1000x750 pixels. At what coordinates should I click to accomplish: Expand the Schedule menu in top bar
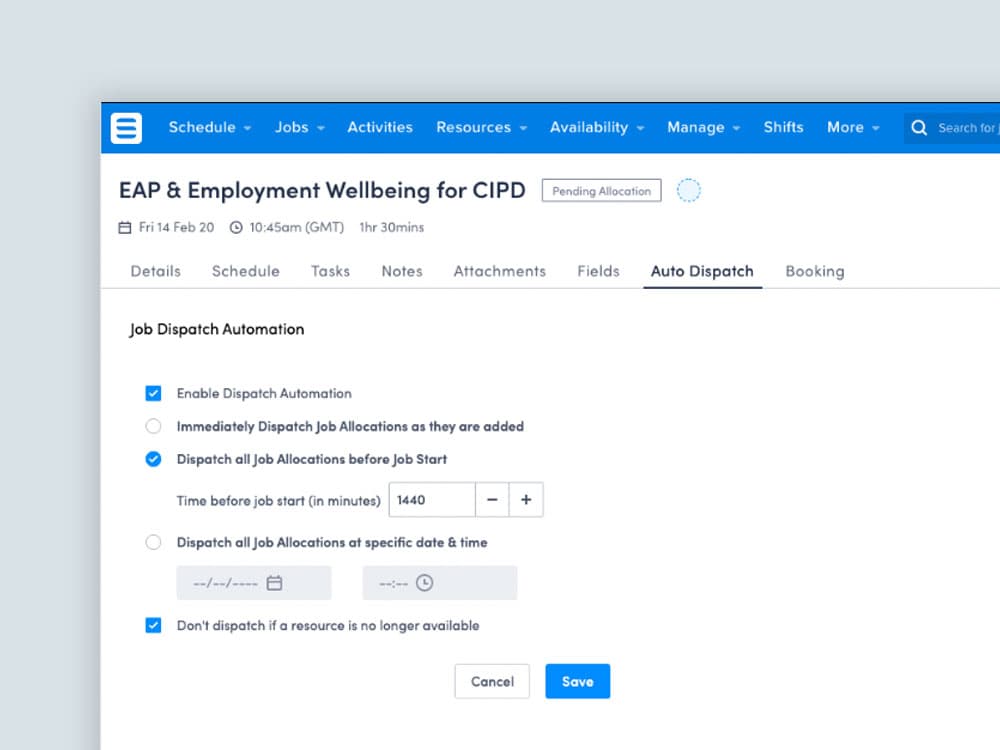coord(210,128)
